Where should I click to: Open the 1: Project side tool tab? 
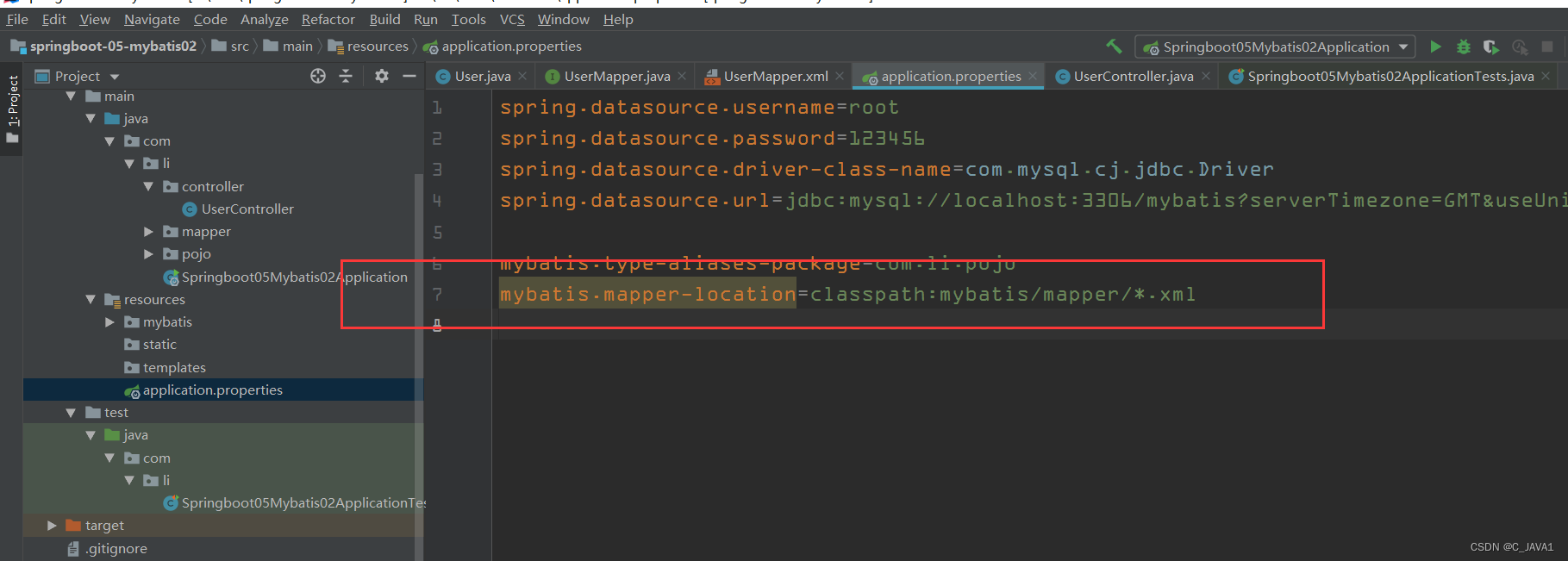pos(12,109)
